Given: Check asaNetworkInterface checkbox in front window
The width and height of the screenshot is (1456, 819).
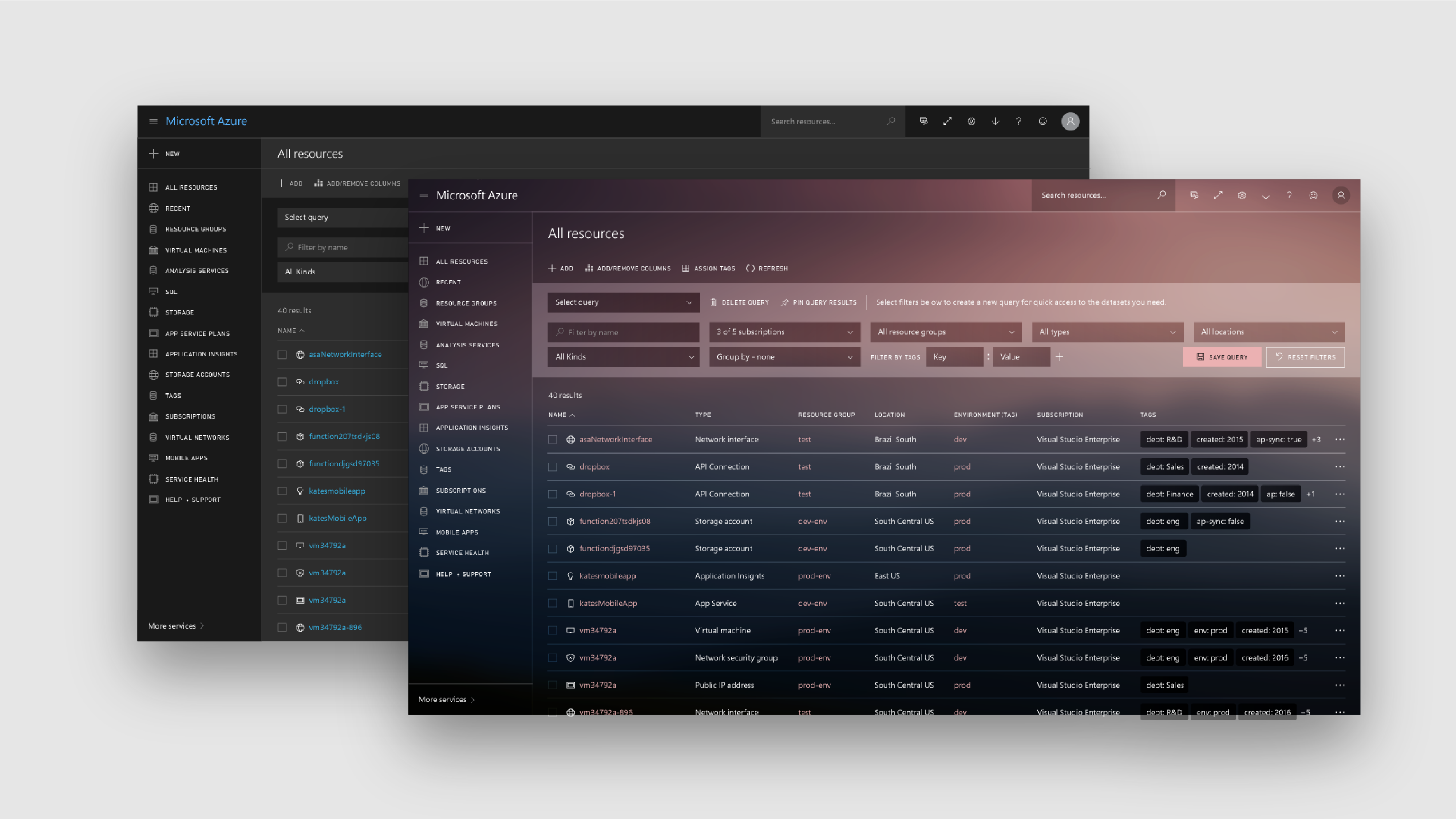Looking at the screenshot, I should tap(553, 439).
